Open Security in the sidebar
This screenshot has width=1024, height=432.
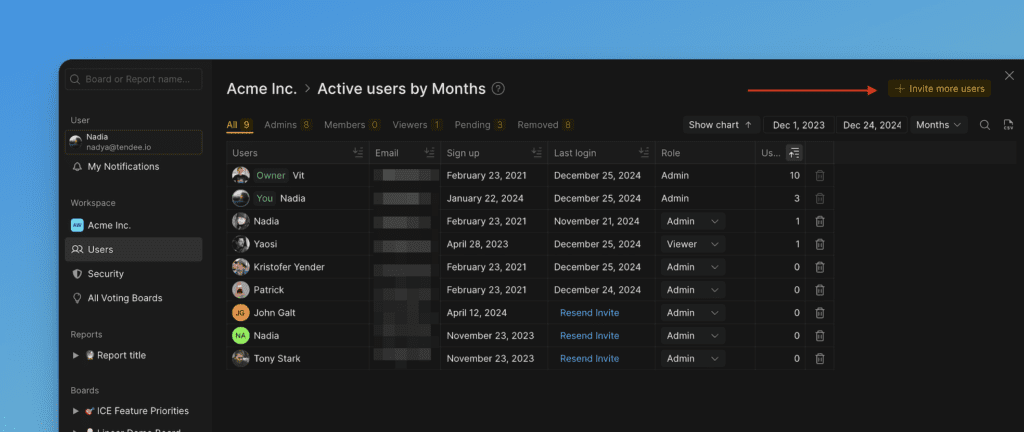(105, 274)
